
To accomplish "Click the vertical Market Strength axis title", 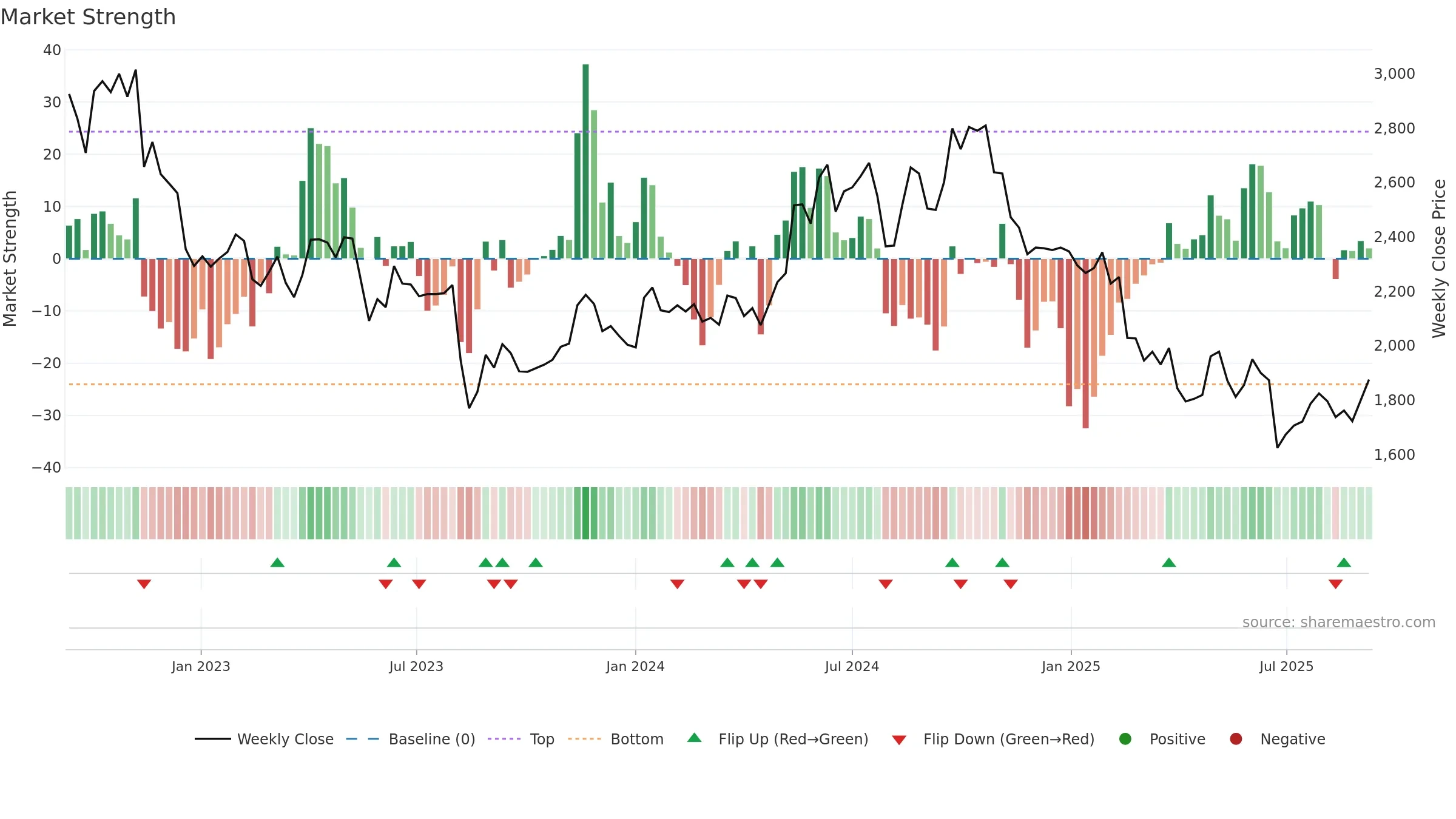I will 10,258.
